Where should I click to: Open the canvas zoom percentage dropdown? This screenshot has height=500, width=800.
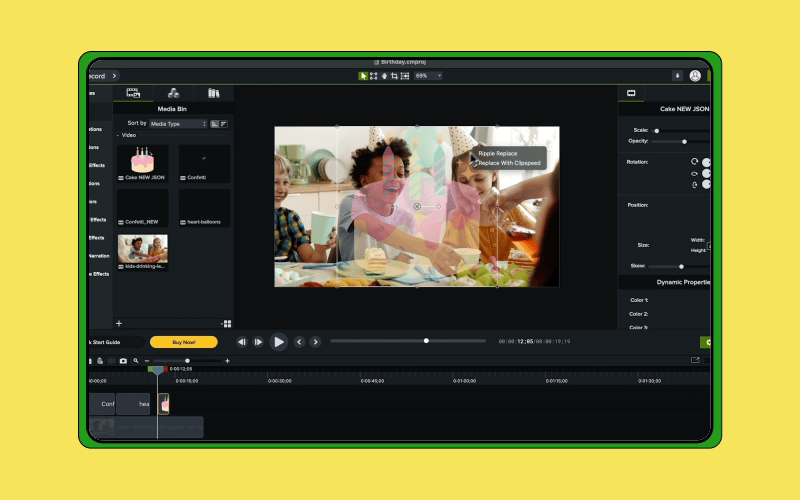(428, 76)
